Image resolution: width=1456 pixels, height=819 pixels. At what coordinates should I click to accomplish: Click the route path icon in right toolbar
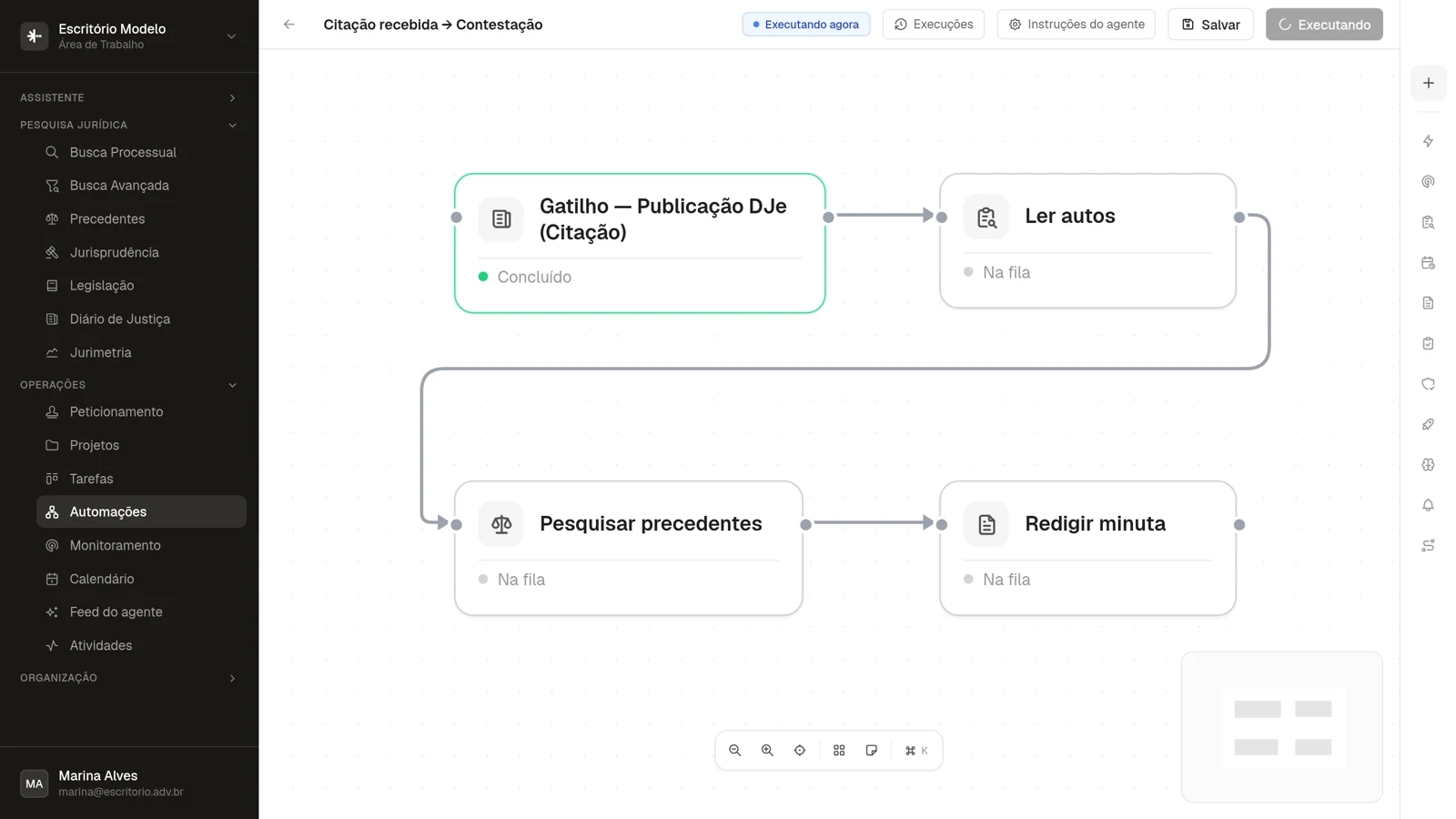tap(1429, 546)
